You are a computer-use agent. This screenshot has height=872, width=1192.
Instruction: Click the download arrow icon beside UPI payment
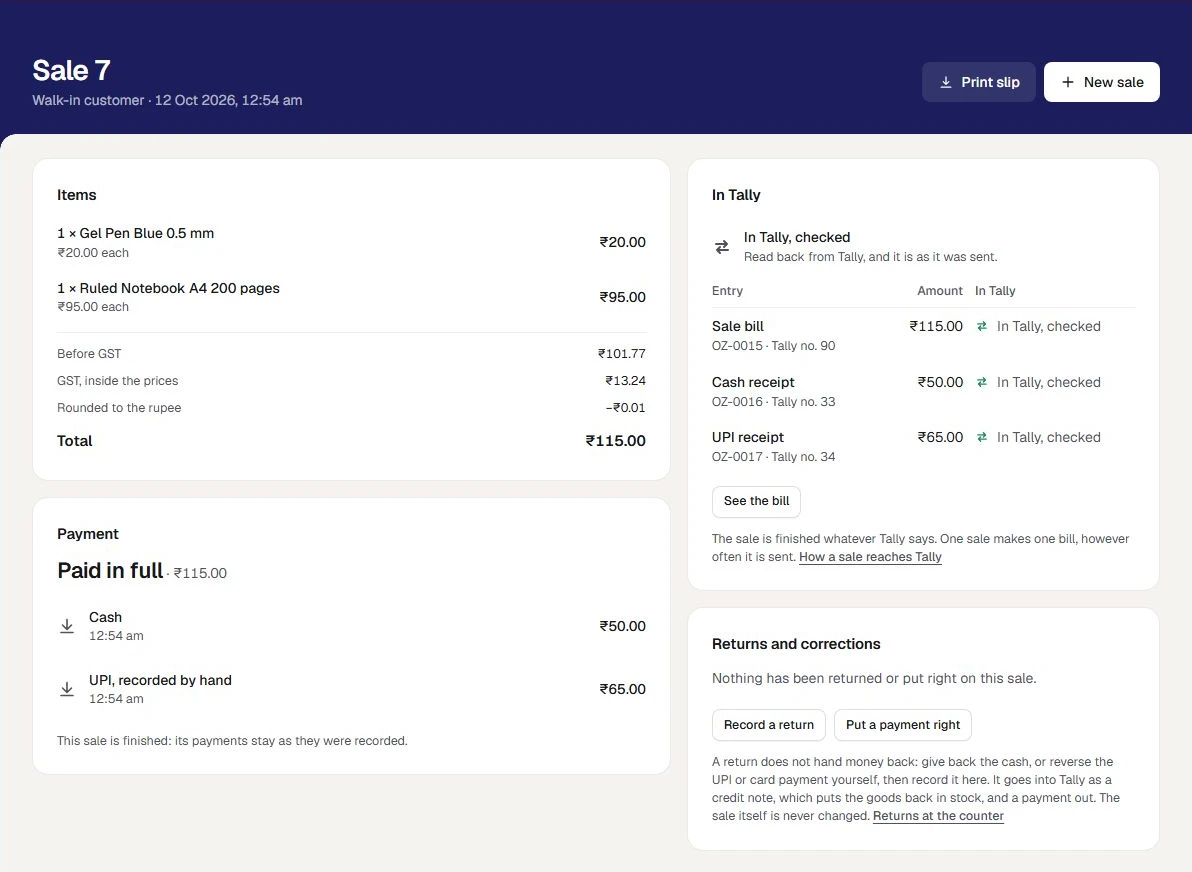pos(67,689)
